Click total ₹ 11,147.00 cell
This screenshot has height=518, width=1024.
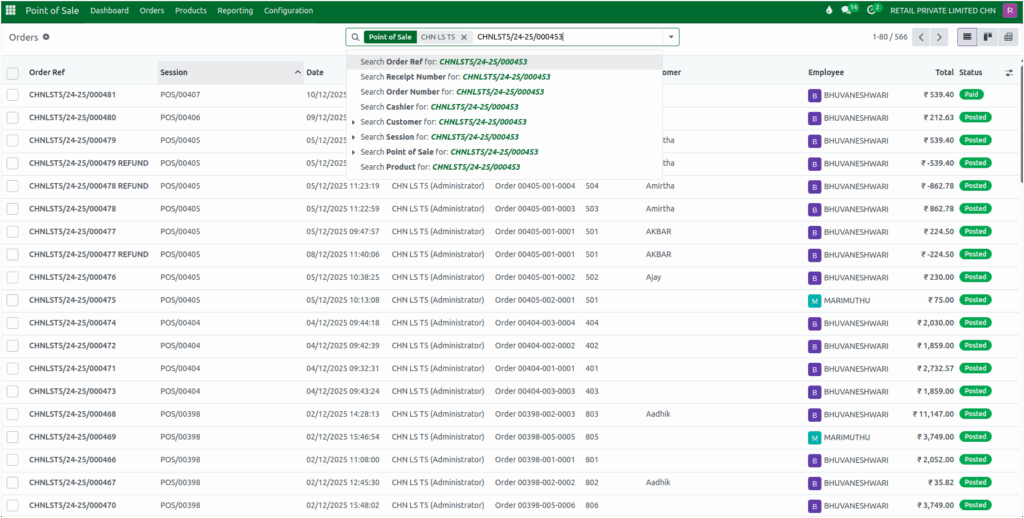(x=933, y=414)
